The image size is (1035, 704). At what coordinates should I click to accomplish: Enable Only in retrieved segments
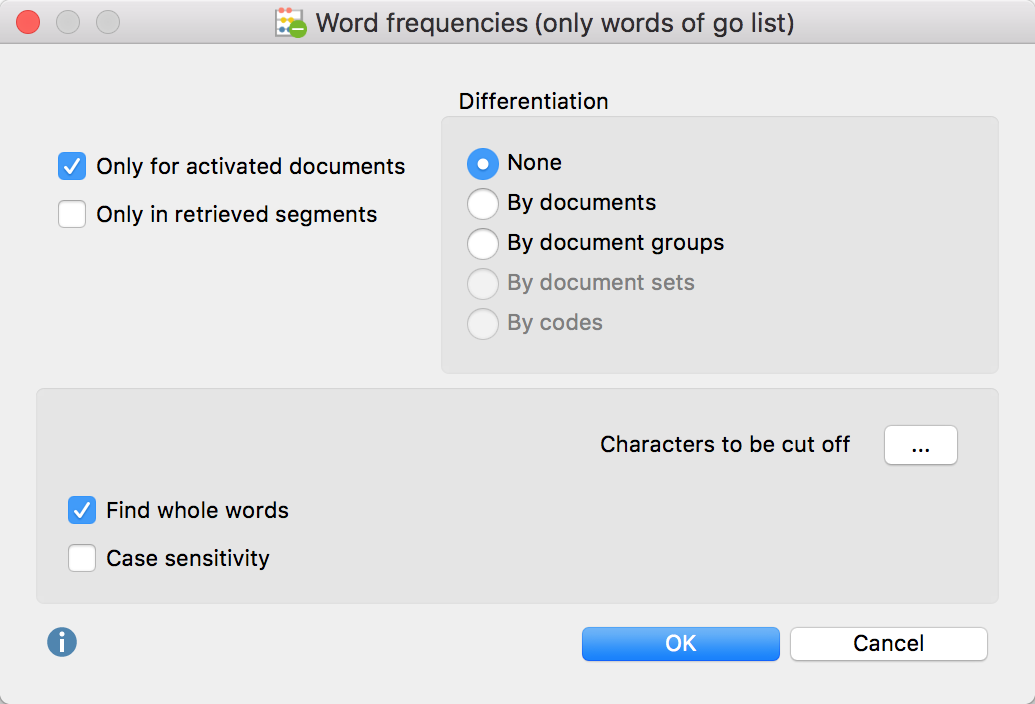tap(72, 214)
